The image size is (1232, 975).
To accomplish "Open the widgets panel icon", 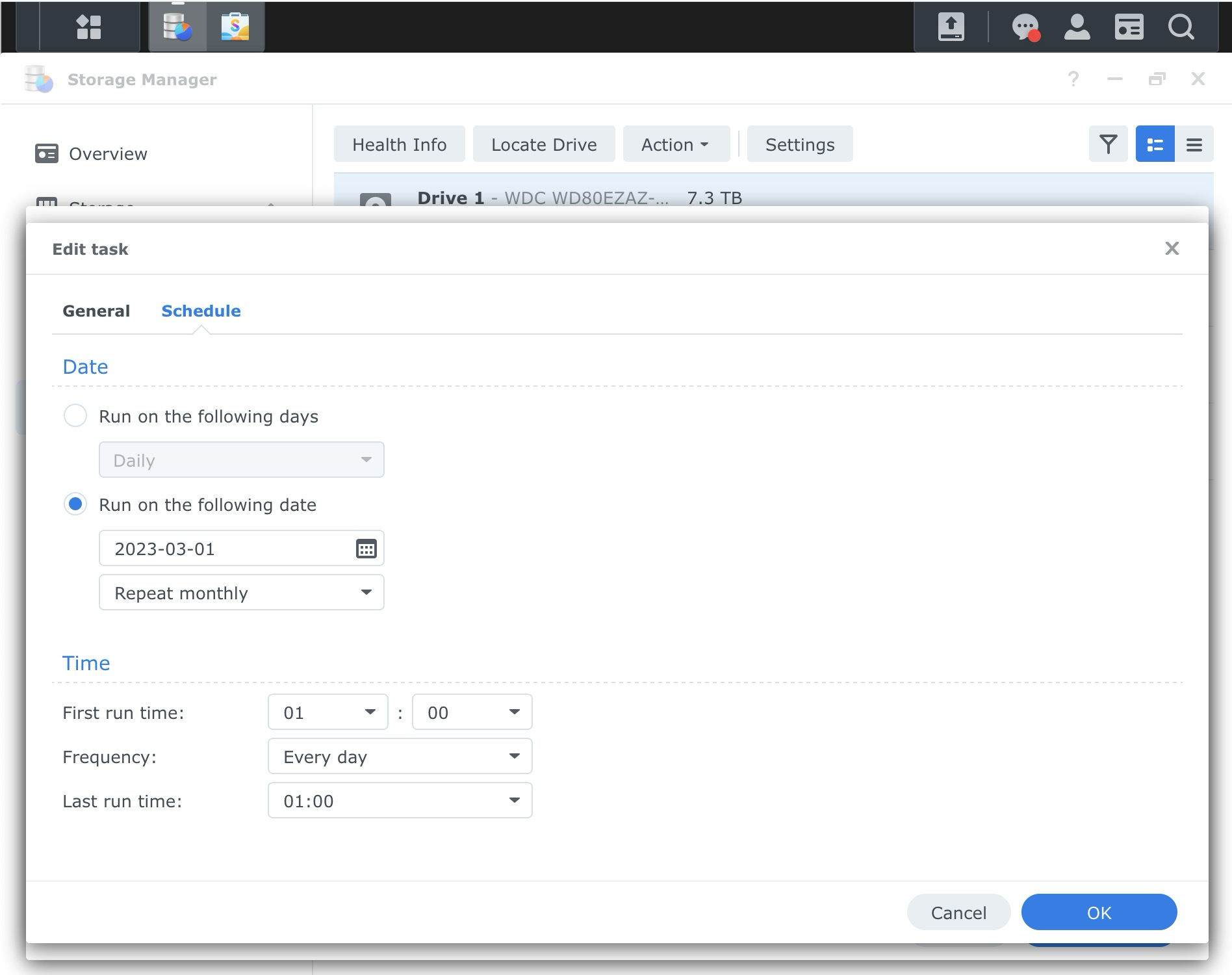I will click(1129, 27).
